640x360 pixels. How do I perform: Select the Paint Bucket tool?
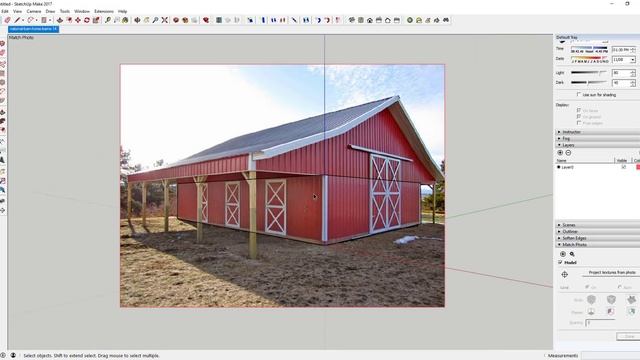pos(125,20)
